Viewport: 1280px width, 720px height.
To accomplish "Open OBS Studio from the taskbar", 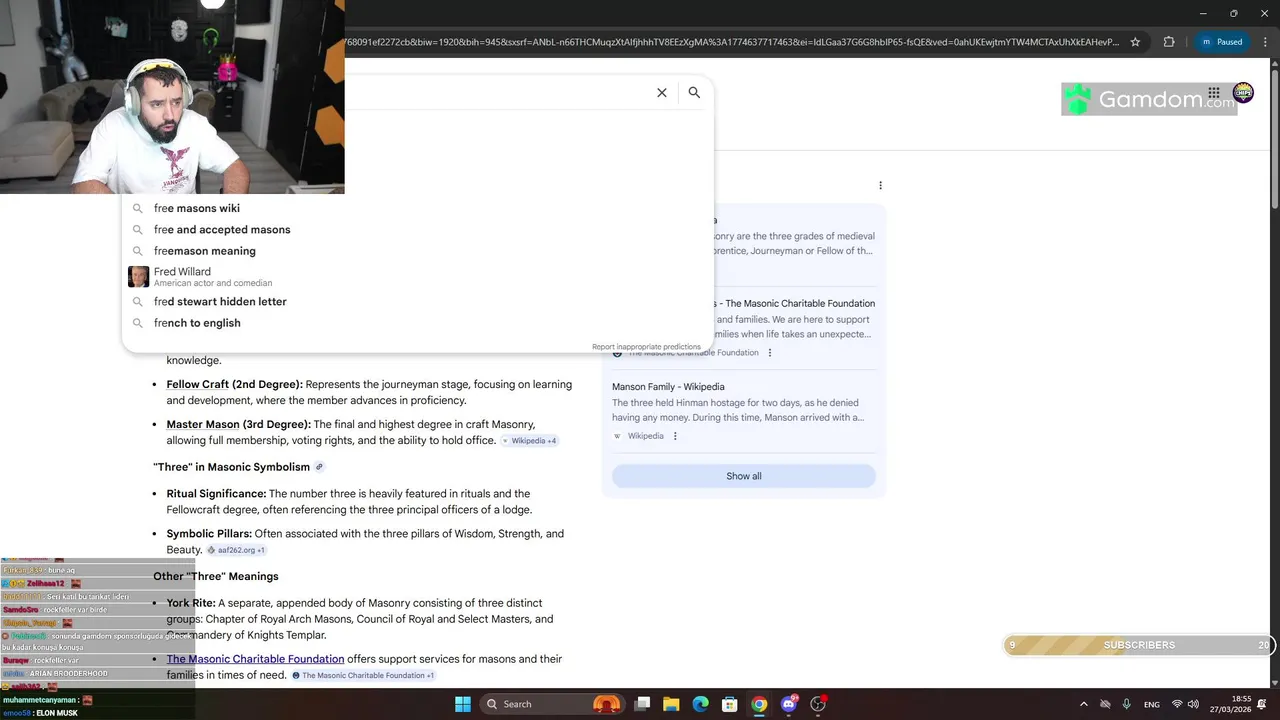I will click(x=818, y=704).
